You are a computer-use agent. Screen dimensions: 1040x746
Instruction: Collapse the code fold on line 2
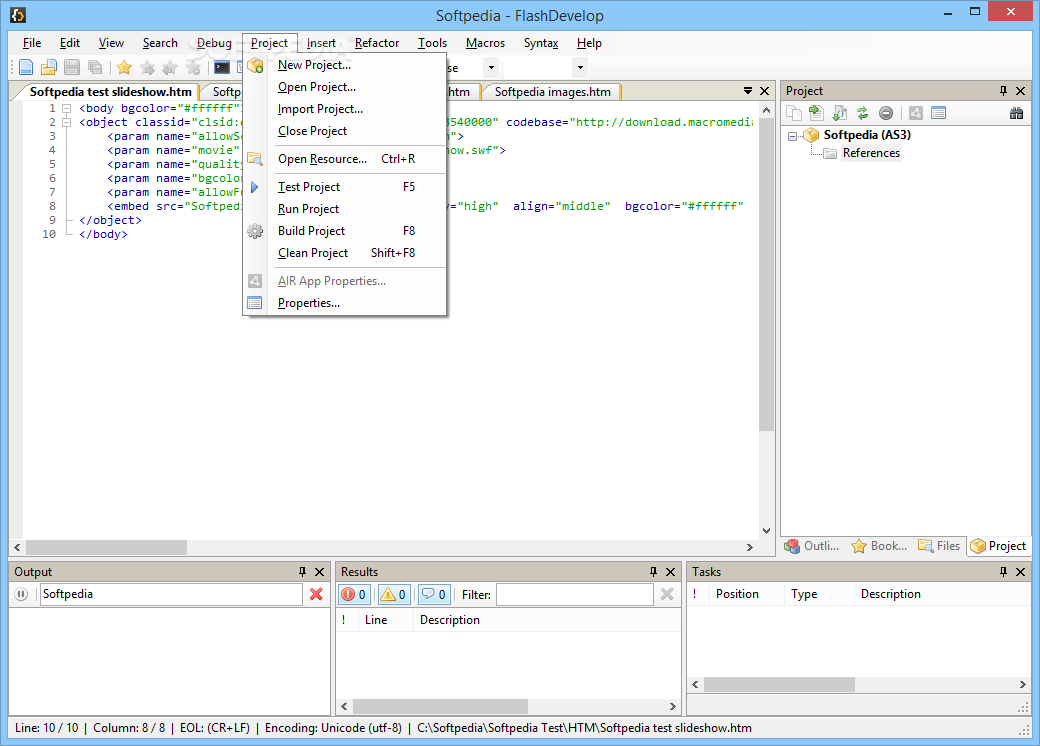[66, 122]
